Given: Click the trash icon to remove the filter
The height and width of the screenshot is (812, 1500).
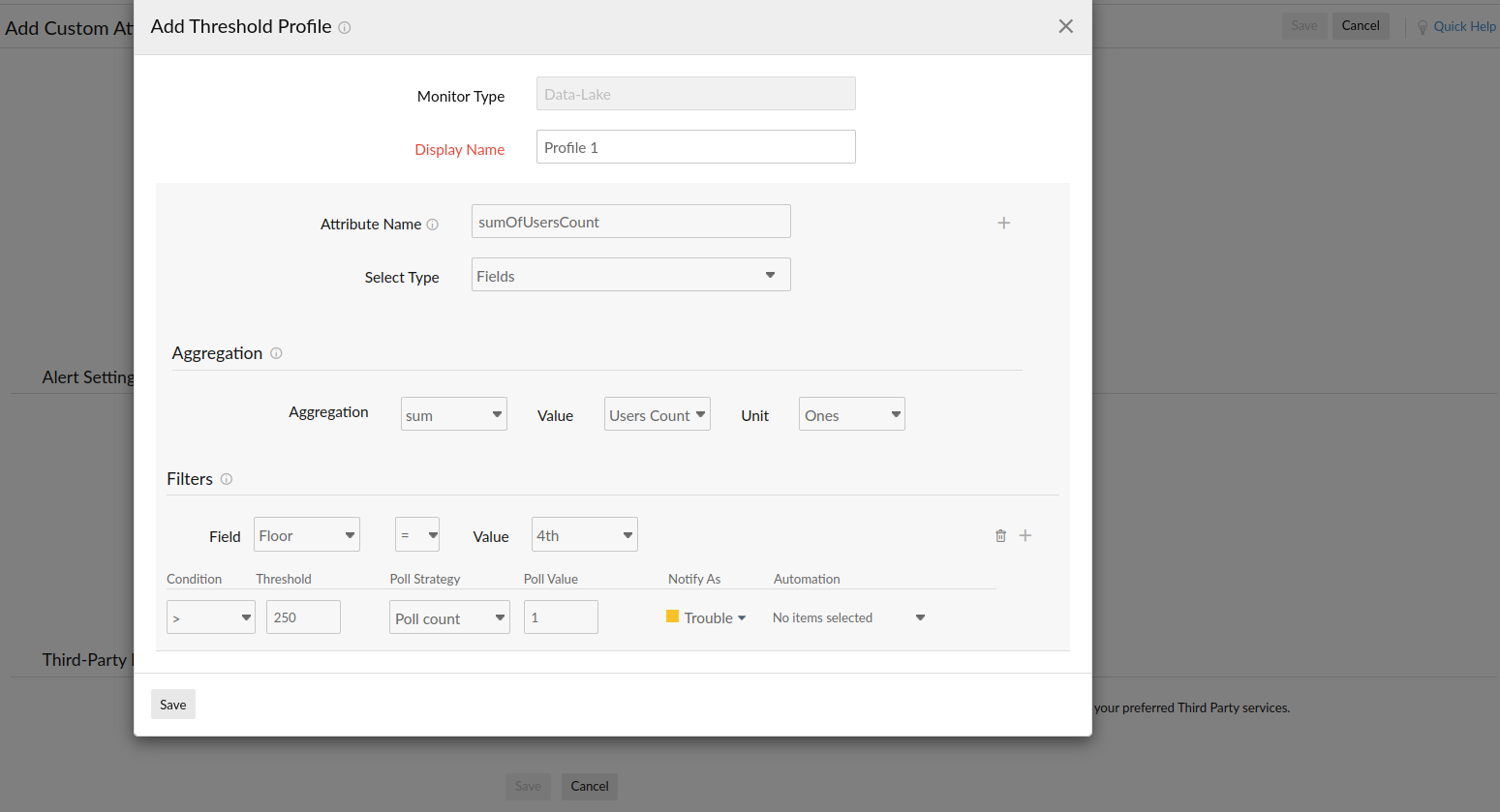Looking at the screenshot, I should pos(1000,535).
